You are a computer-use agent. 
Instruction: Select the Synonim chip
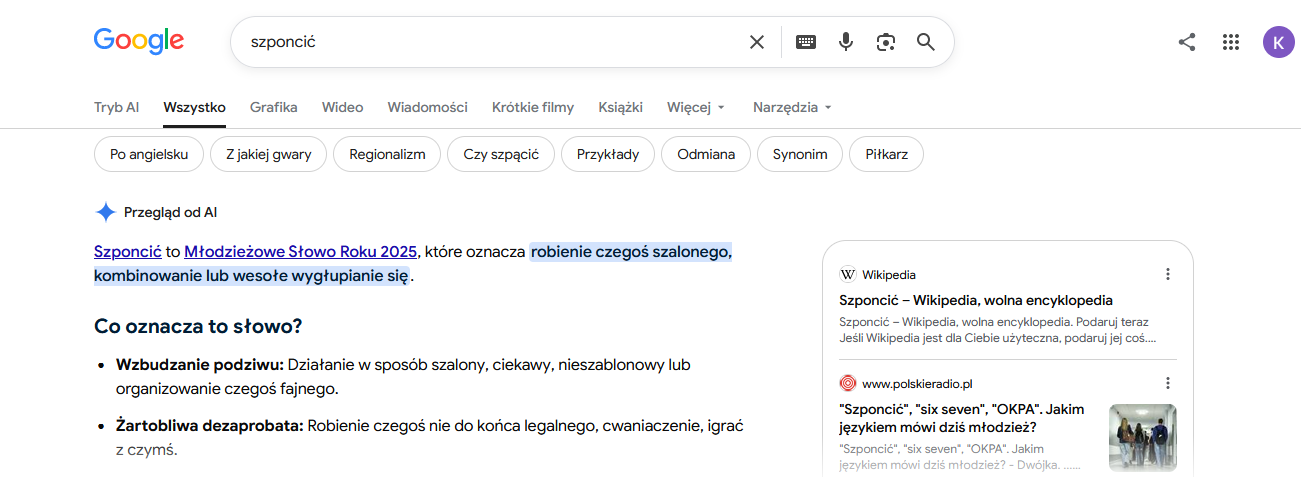800,154
